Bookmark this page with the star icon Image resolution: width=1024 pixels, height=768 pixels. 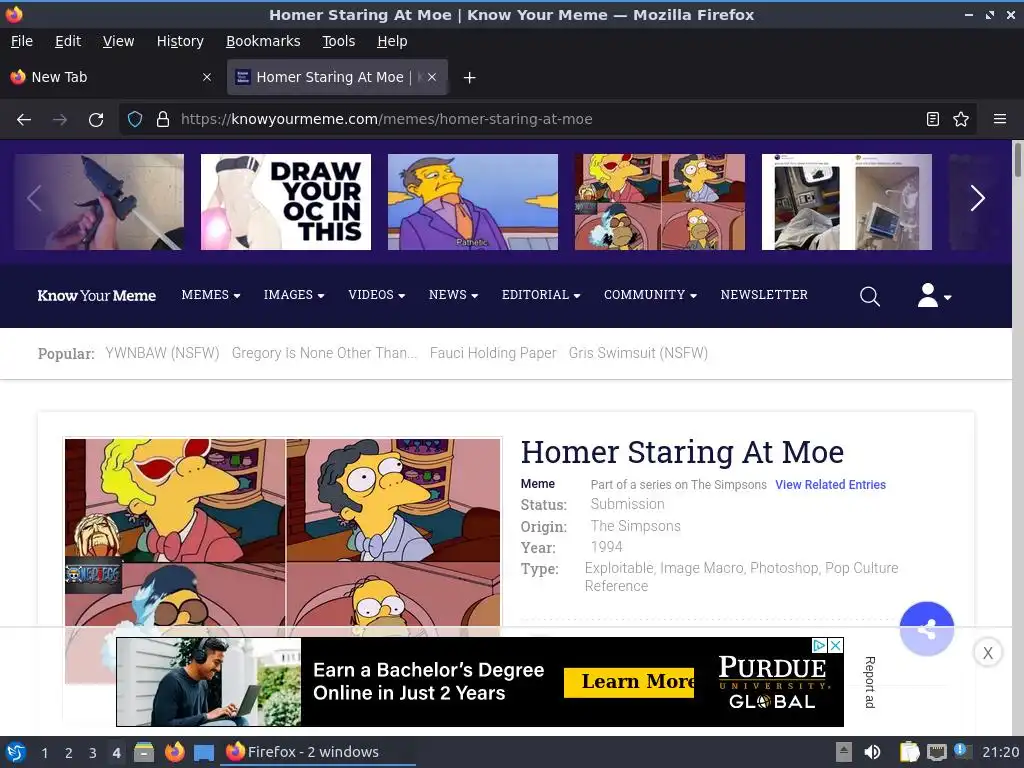pos(961,119)
